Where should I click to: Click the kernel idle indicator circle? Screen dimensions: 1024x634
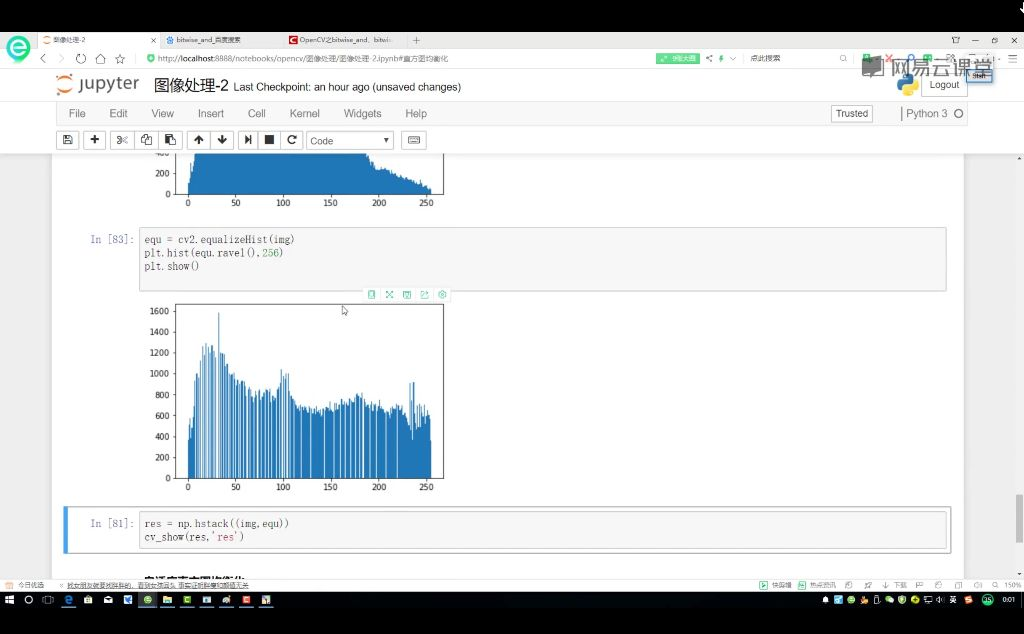coord(959,114)
